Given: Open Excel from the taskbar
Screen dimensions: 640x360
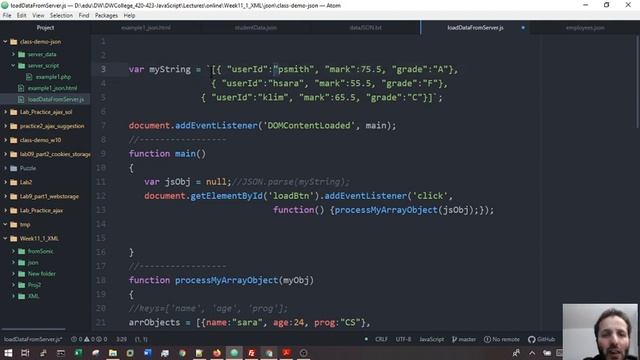Looking at the screenshot, I should tap(78, 353).
